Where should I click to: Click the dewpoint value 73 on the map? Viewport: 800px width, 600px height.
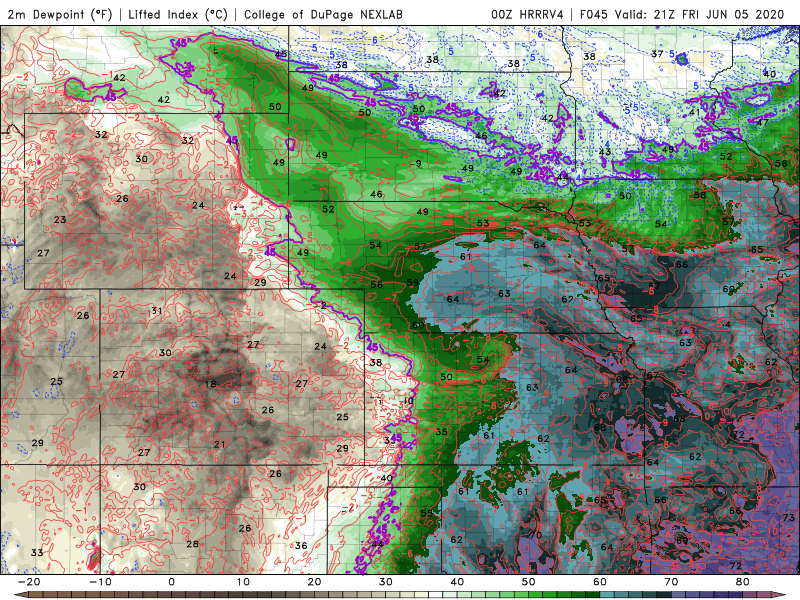click(788, 517)
